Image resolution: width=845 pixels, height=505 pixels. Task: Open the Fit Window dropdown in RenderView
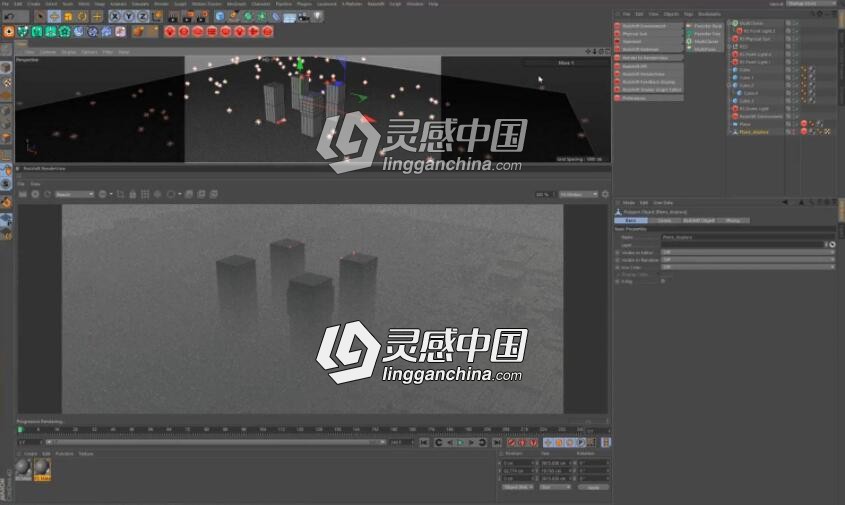click(x=578, y=194)
